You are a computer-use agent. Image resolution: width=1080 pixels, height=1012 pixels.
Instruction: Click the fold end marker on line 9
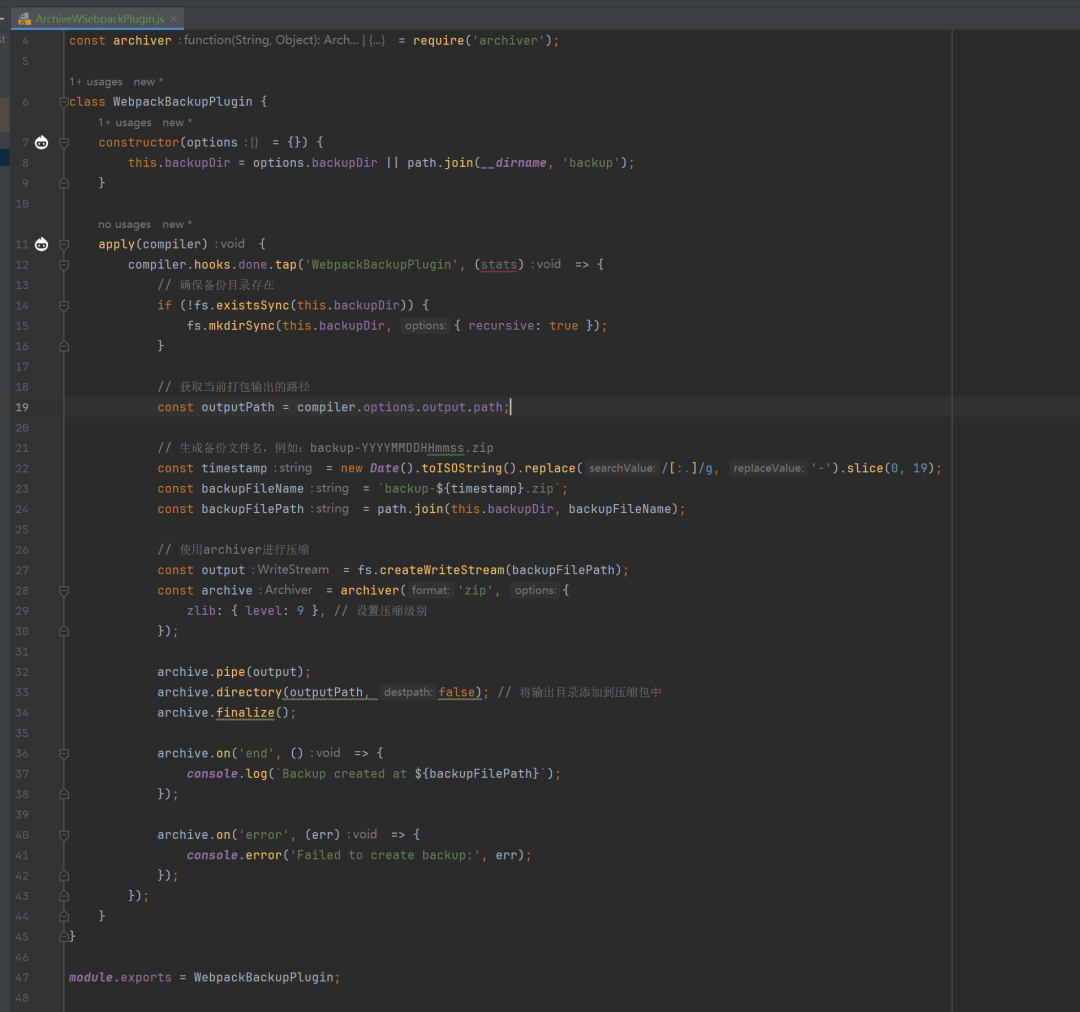[x=64, y=183]
